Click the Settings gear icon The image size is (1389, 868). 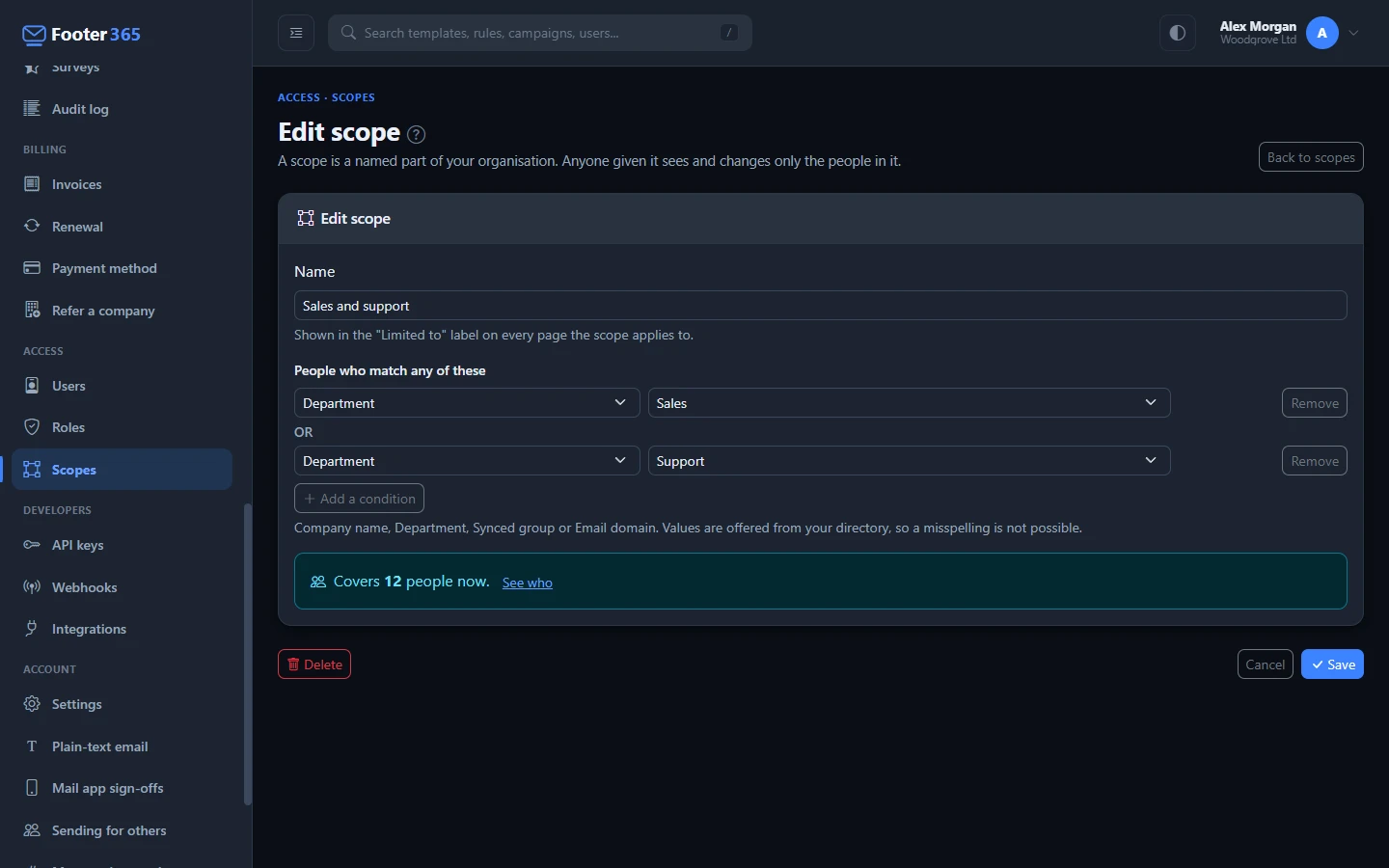pyautogui.click(x=32, y=704)
